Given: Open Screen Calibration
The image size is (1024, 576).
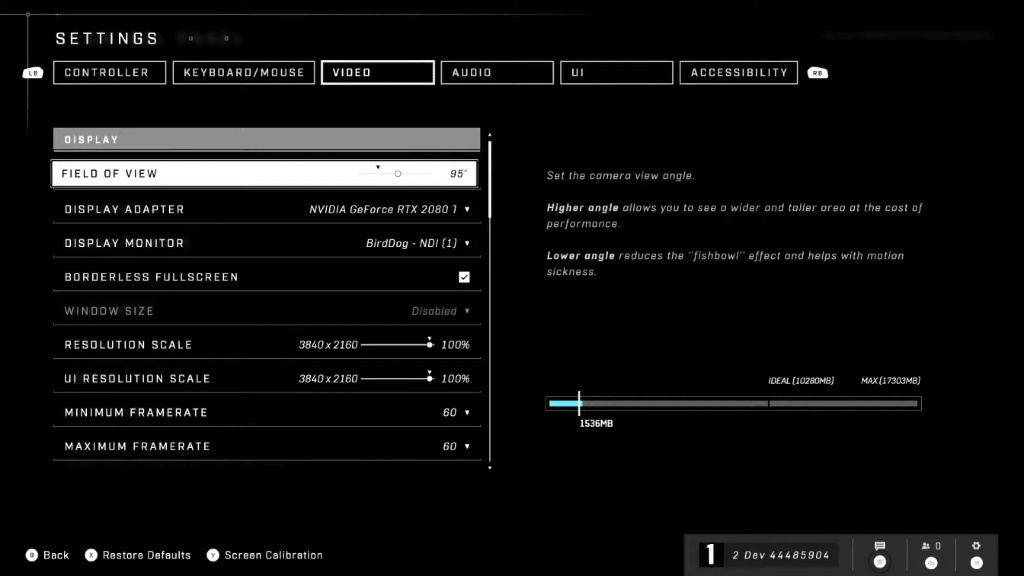Looking at the screenshot, I should [x=272, y=555].
